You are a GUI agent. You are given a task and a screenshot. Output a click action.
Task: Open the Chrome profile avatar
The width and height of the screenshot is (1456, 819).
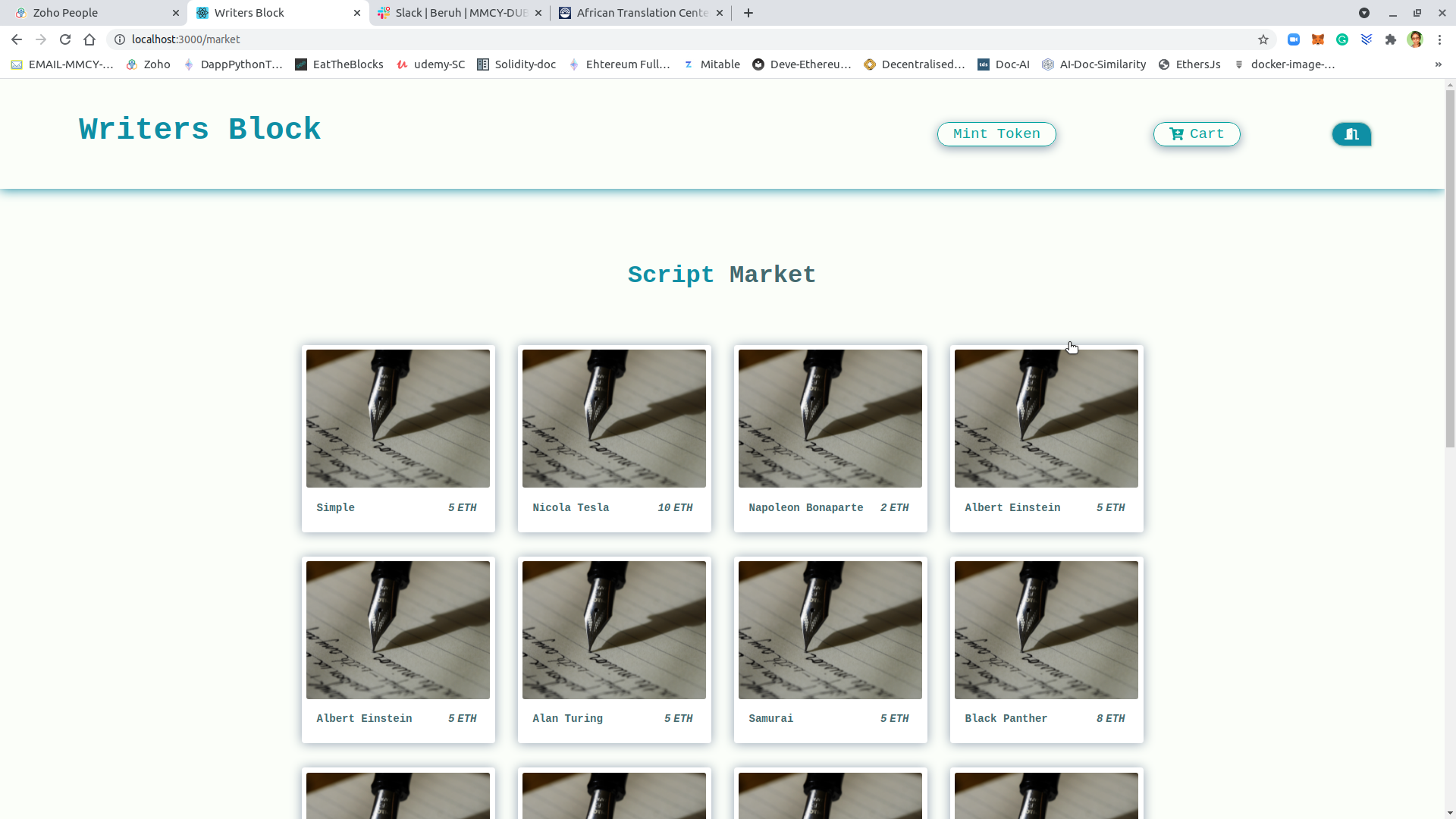tap(1417, 39)
